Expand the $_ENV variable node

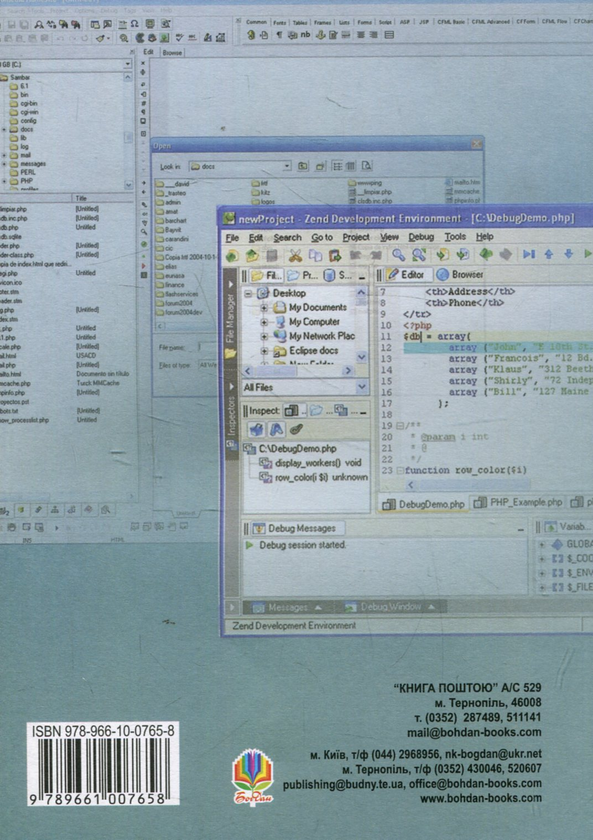(542, 573)
